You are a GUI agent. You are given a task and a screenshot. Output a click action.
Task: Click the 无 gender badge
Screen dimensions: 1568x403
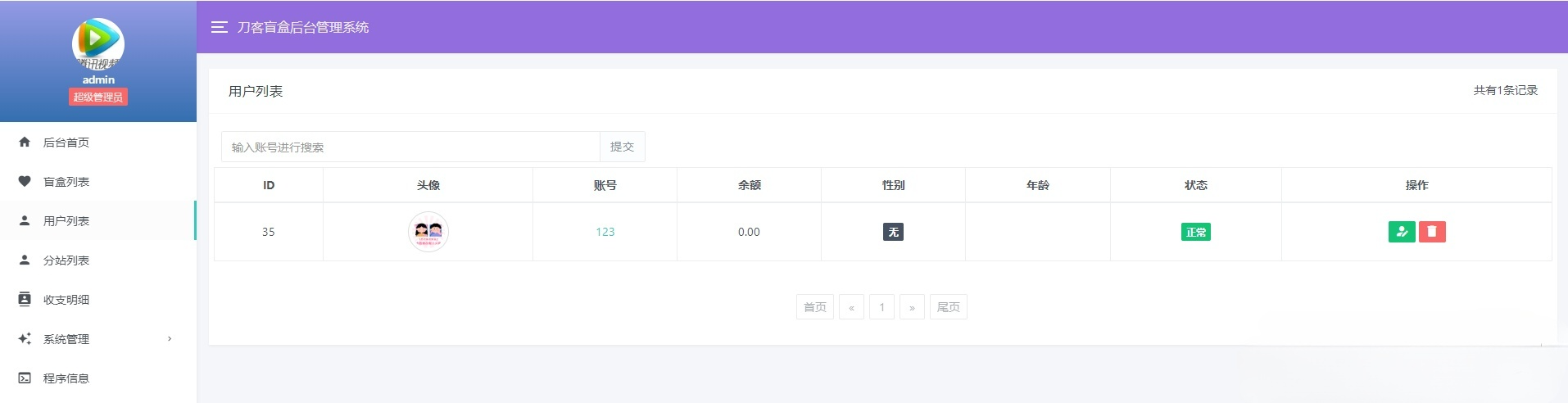coord(893,233)
